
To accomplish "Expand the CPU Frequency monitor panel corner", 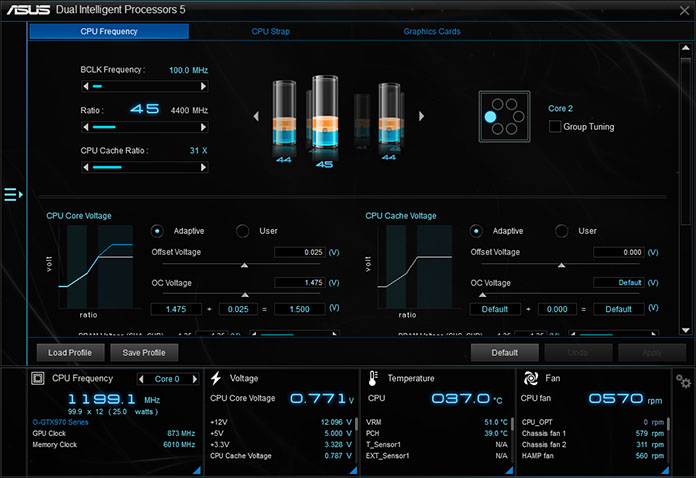I will 197,470.
